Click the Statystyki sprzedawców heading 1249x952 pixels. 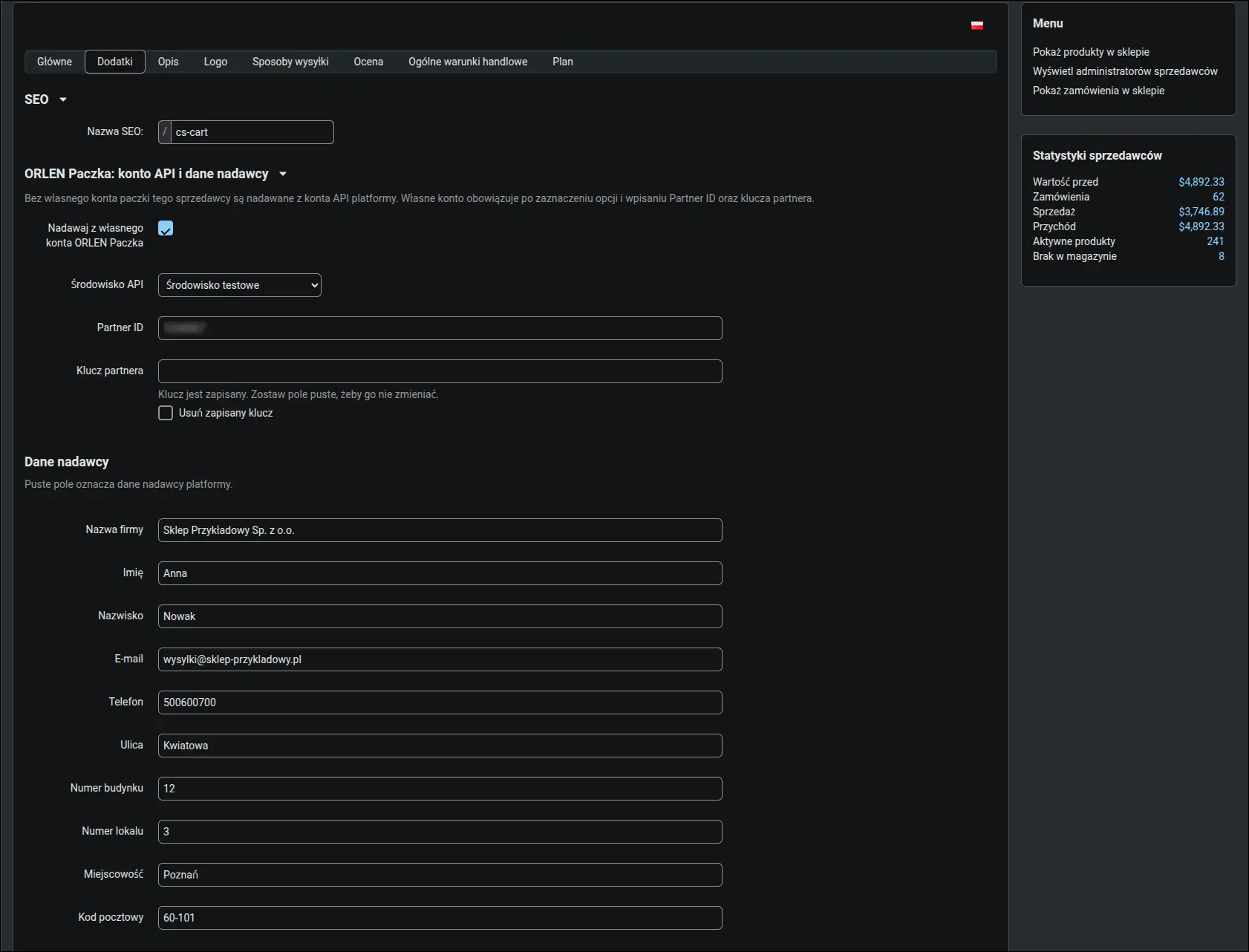1098,156
